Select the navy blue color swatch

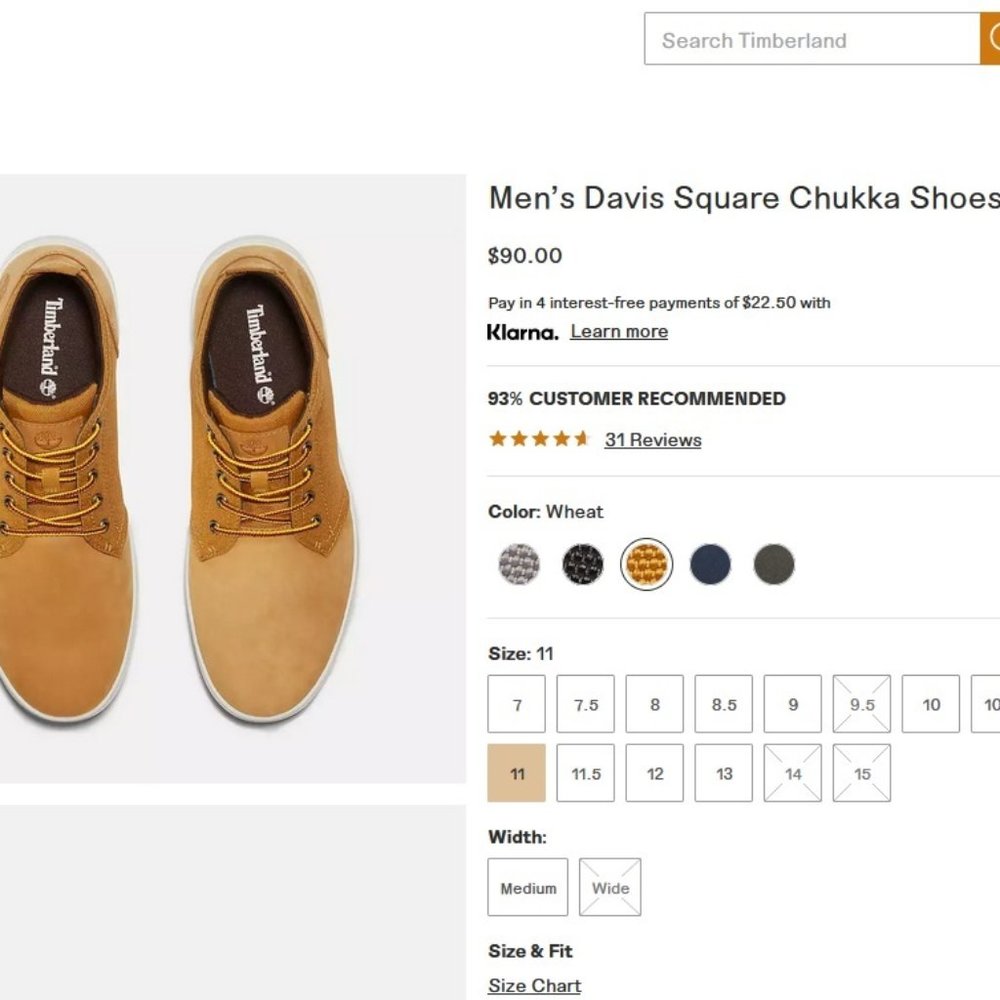pos(710,563)
